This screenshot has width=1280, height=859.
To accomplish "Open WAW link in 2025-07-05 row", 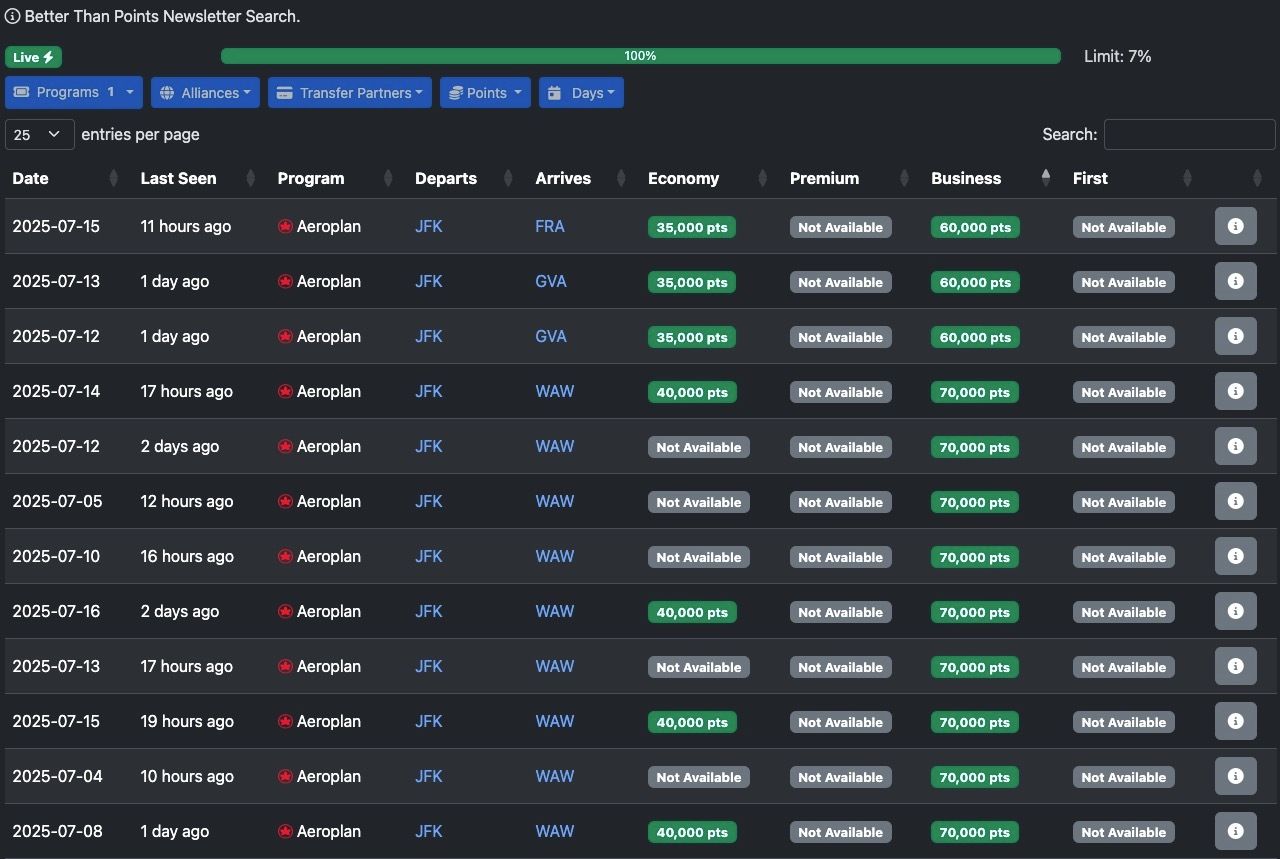I will click(x=555, y=502).
